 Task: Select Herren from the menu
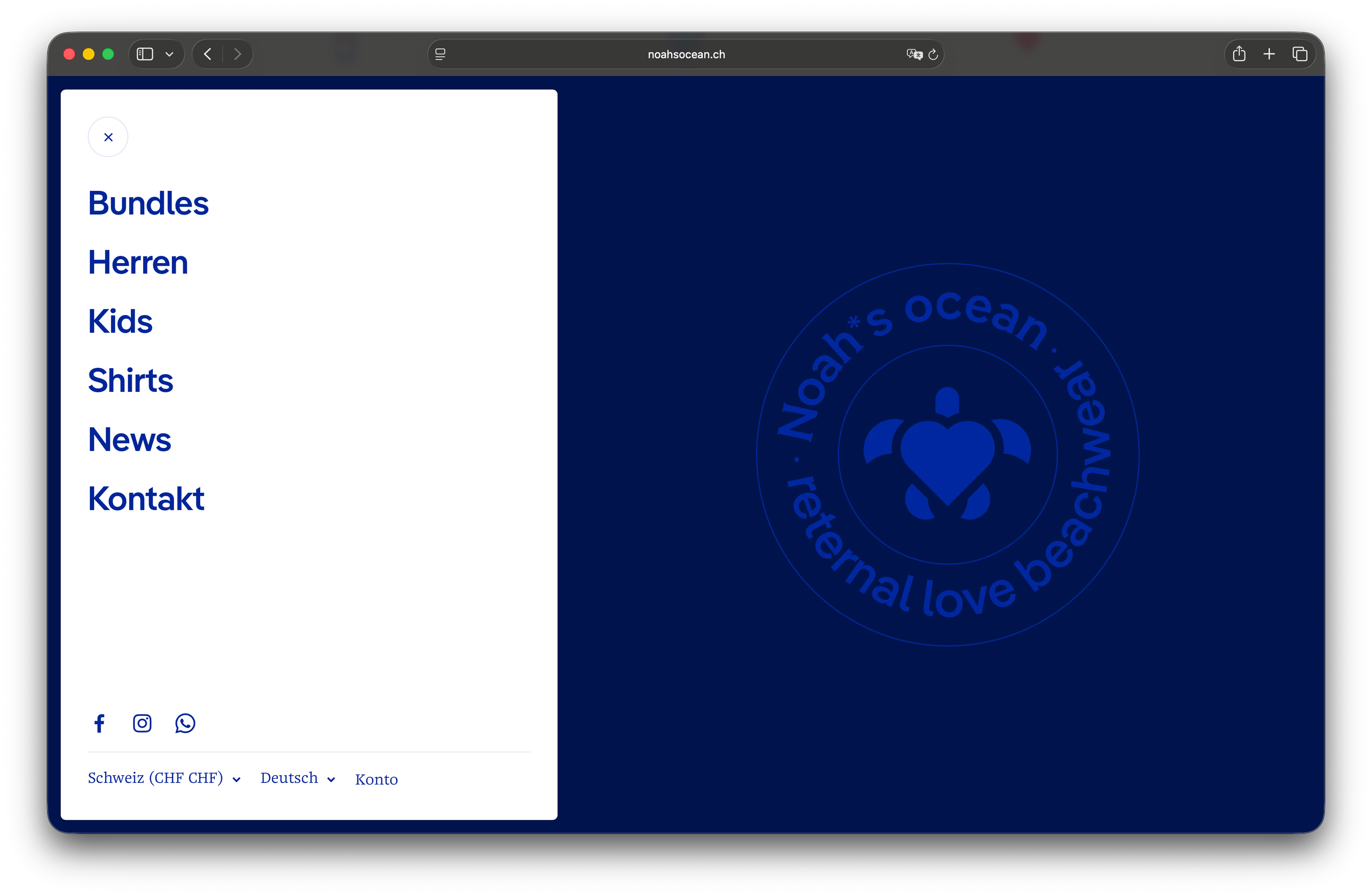pyautogui.click(x=138, y=263)
